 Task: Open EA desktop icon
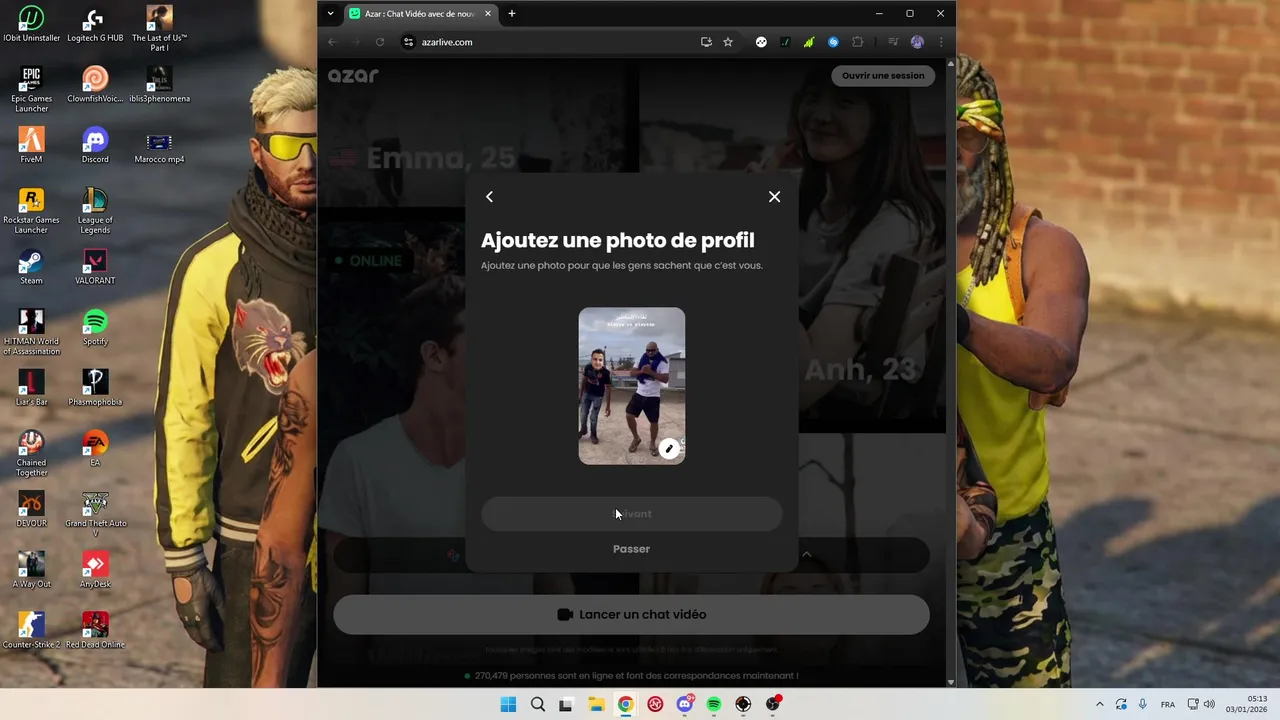coord(95,449)
